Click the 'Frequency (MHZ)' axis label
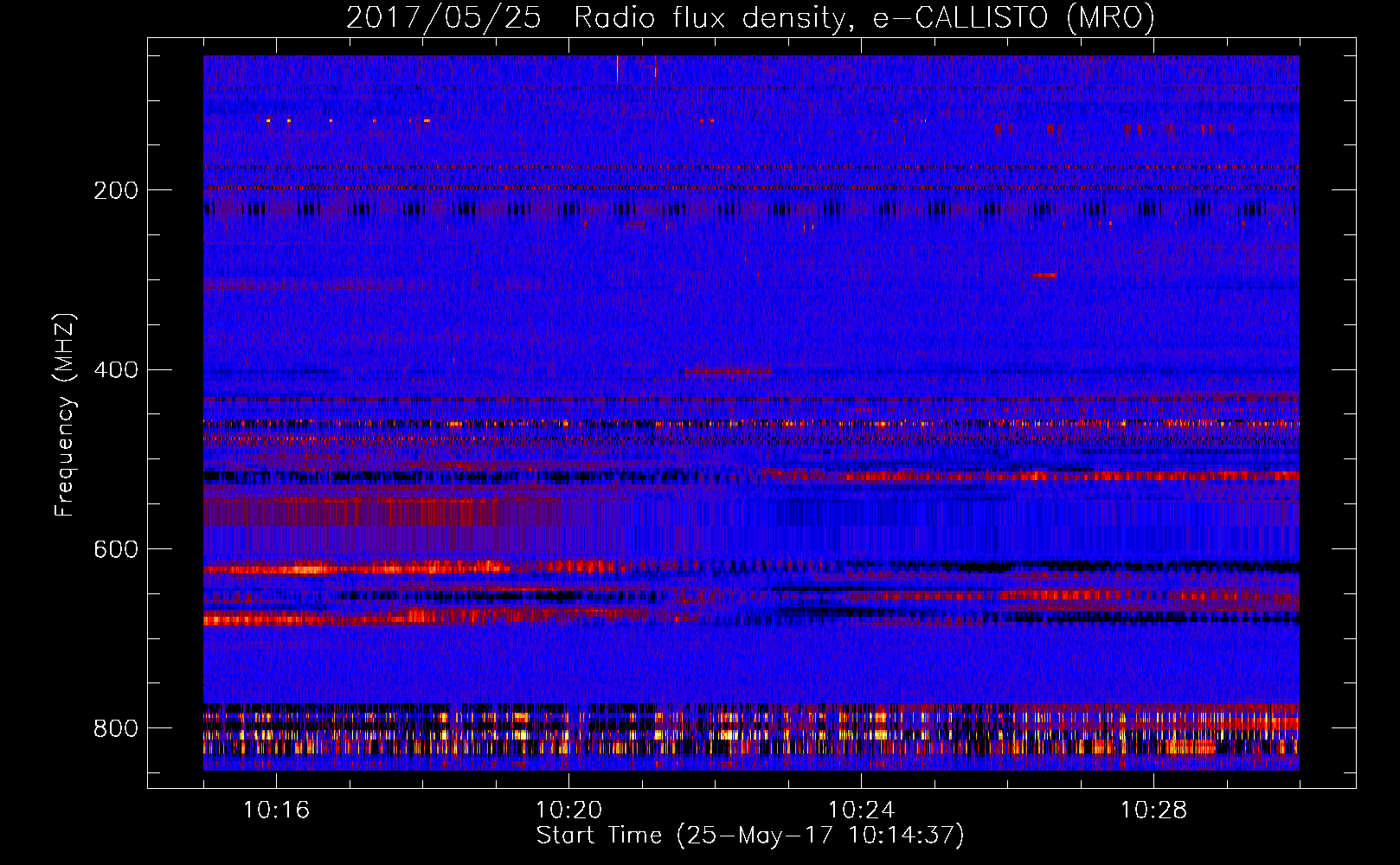Screen dimensions: 1400x865 tap(65, 414)
